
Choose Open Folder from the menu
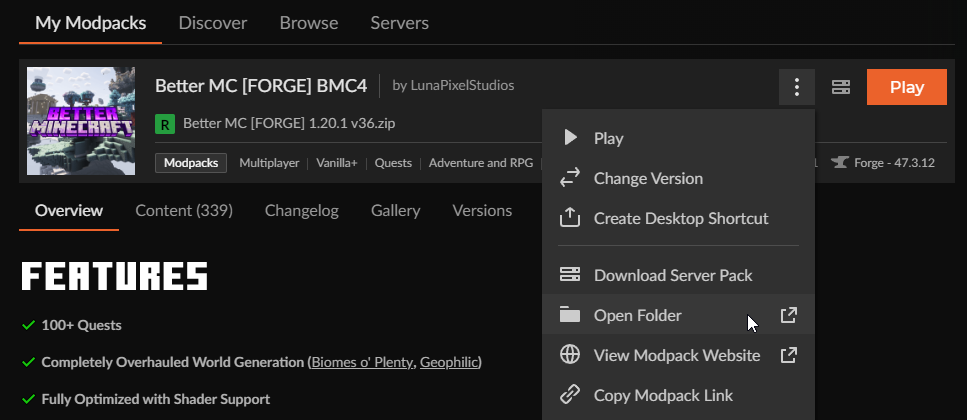(678, 315)
